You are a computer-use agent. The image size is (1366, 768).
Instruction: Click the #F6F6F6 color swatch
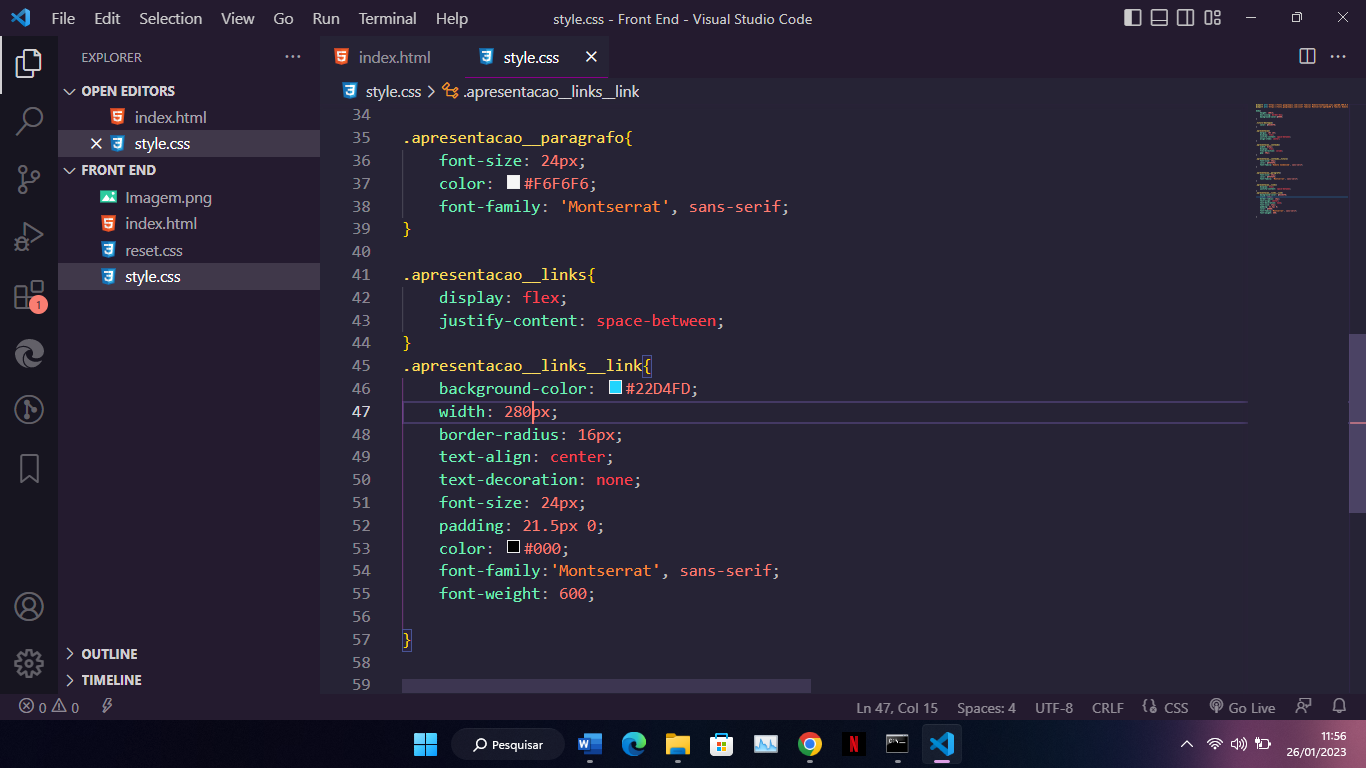click(514, 183)
